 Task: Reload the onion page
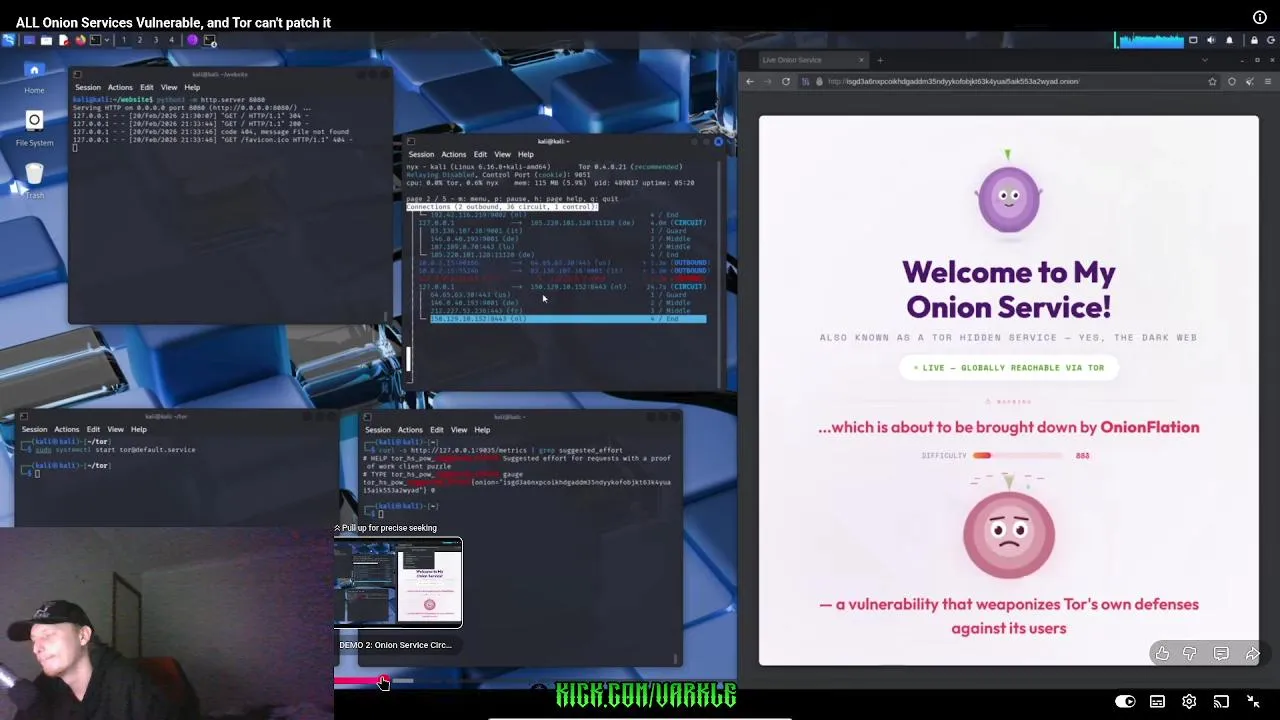tap(786, 81)
